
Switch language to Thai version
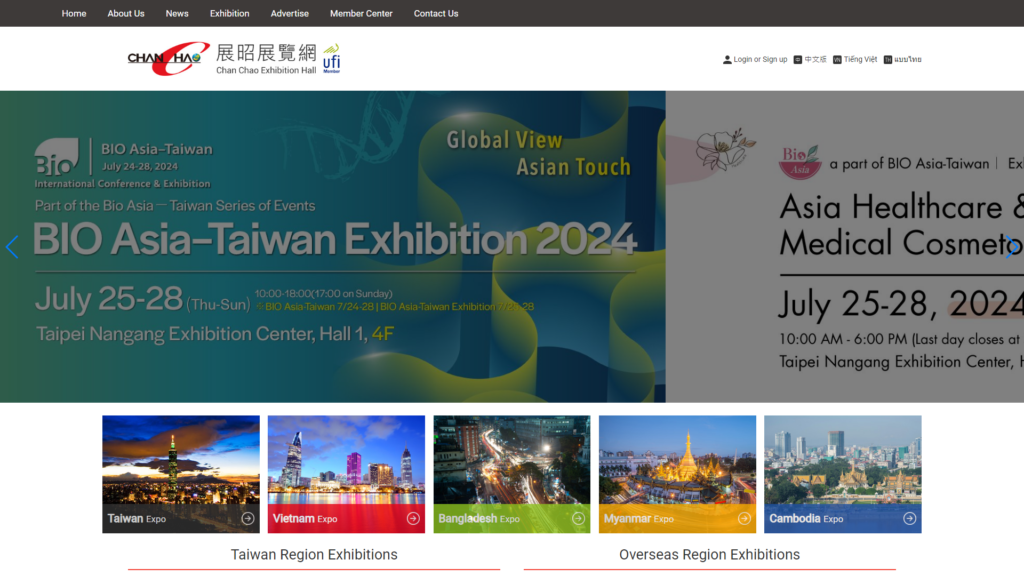(x=908, y=59)
